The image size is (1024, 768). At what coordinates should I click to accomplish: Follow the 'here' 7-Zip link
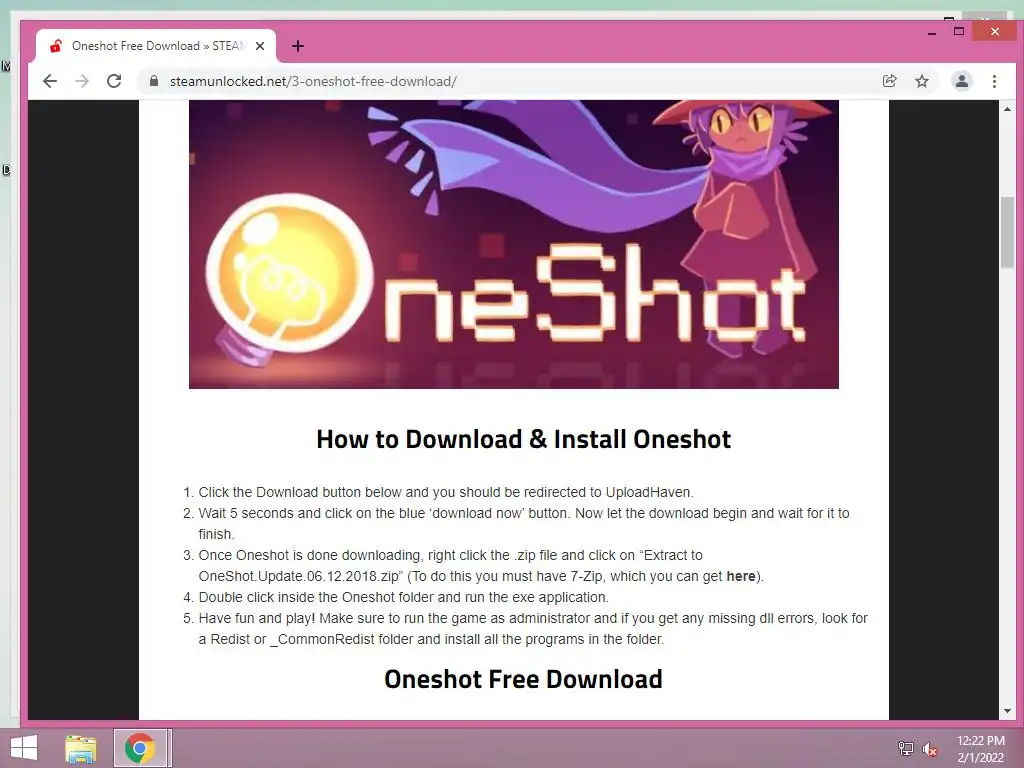[741, 576]
